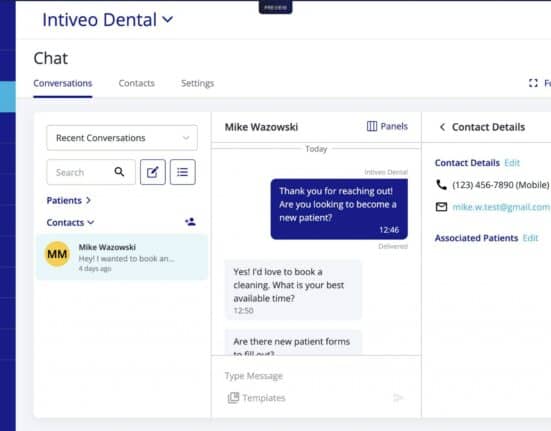Click the send message arrow icon

pyautogui.click(x=398, y=398)
